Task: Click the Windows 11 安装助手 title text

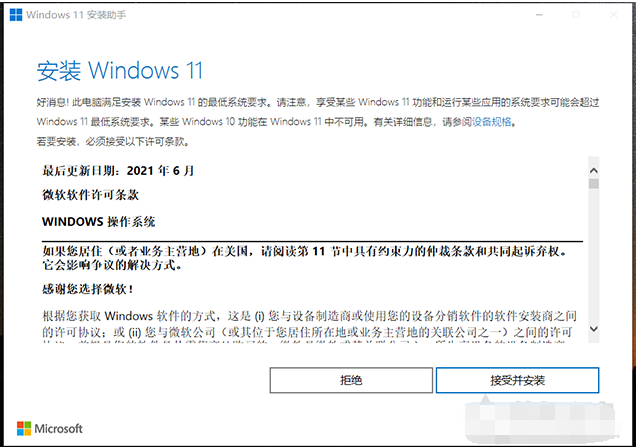Action: pos(76,15)
